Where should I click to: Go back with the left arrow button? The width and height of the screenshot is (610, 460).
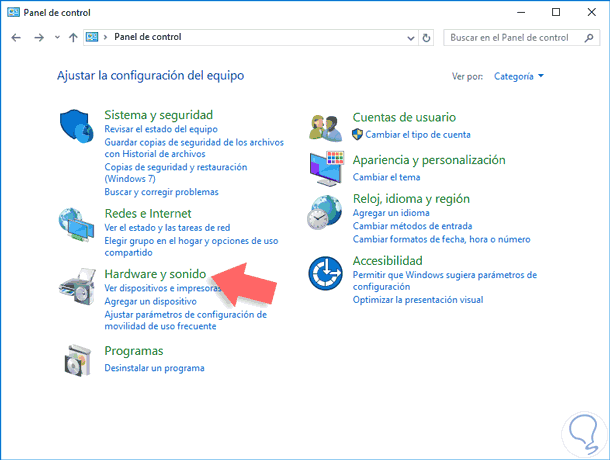tap(16, 38)
